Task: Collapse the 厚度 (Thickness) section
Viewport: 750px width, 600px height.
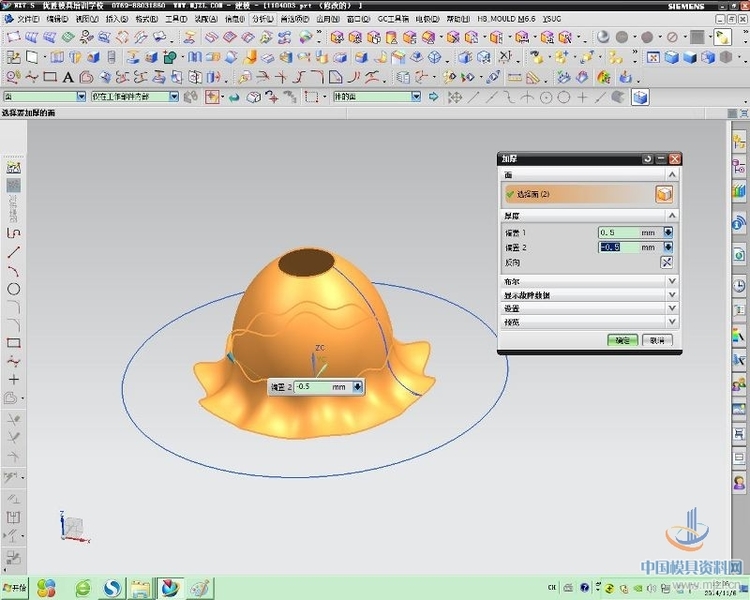Action: pyautogui.click(x=672, y=216)
